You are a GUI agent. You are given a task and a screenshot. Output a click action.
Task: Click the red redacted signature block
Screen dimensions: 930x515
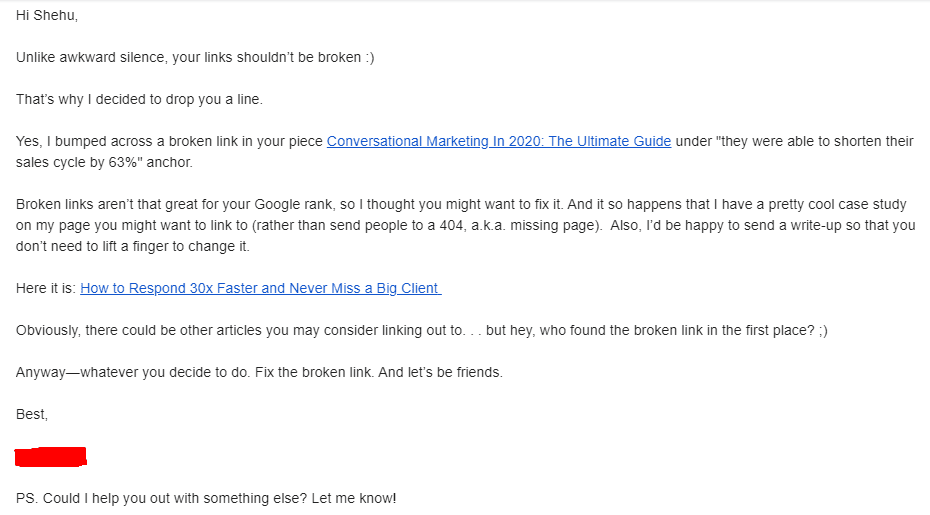pyautogui.click(x=51, y=457)
